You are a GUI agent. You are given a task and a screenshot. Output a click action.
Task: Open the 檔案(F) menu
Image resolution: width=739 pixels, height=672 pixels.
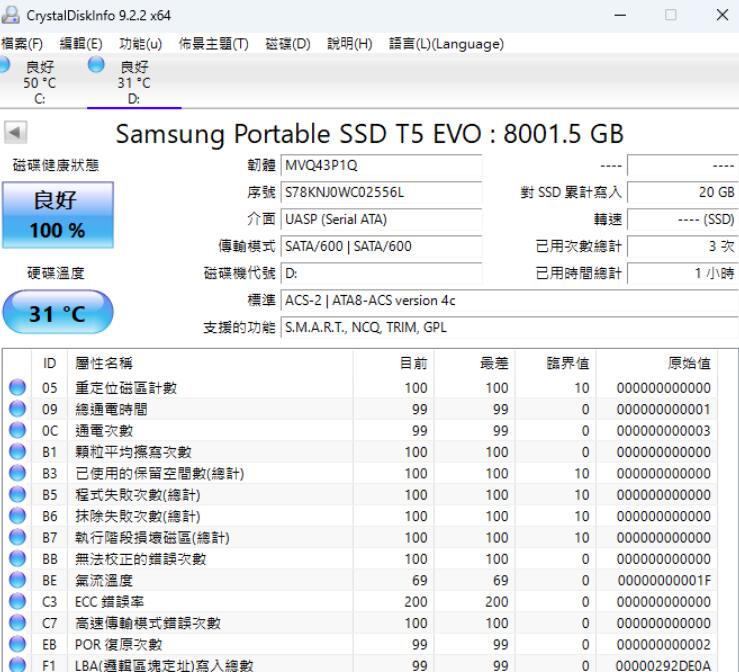pos(22,44)
